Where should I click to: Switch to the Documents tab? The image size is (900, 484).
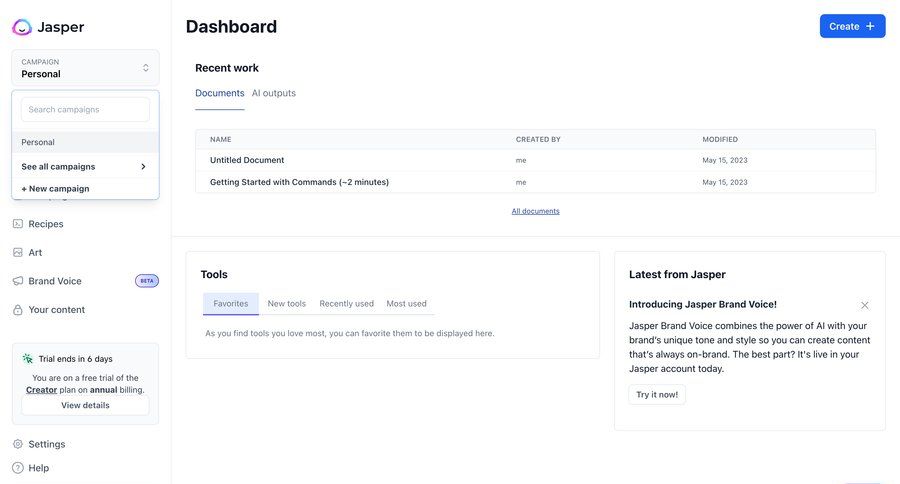(x=220, y=93)
